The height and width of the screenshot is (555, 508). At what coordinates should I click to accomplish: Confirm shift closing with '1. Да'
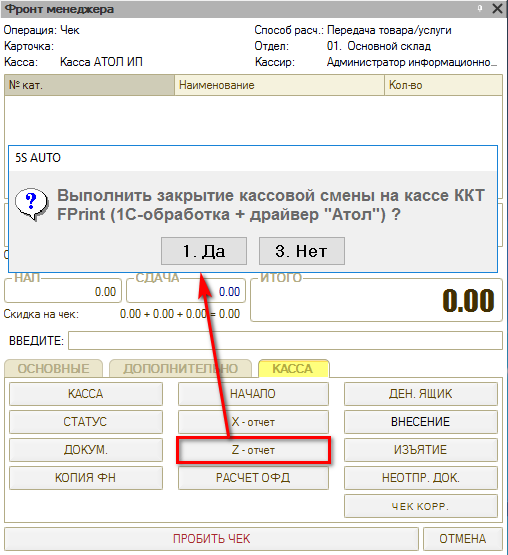coord(204,251)
